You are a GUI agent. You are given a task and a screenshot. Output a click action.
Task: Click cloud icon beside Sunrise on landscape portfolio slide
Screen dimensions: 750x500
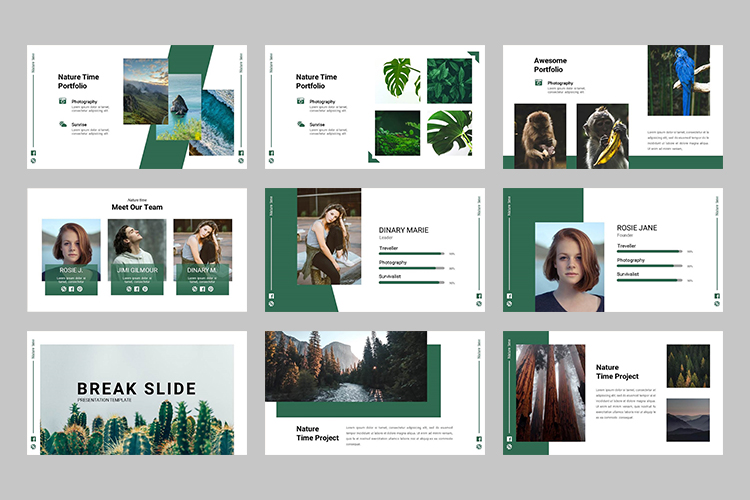[63, 124]
